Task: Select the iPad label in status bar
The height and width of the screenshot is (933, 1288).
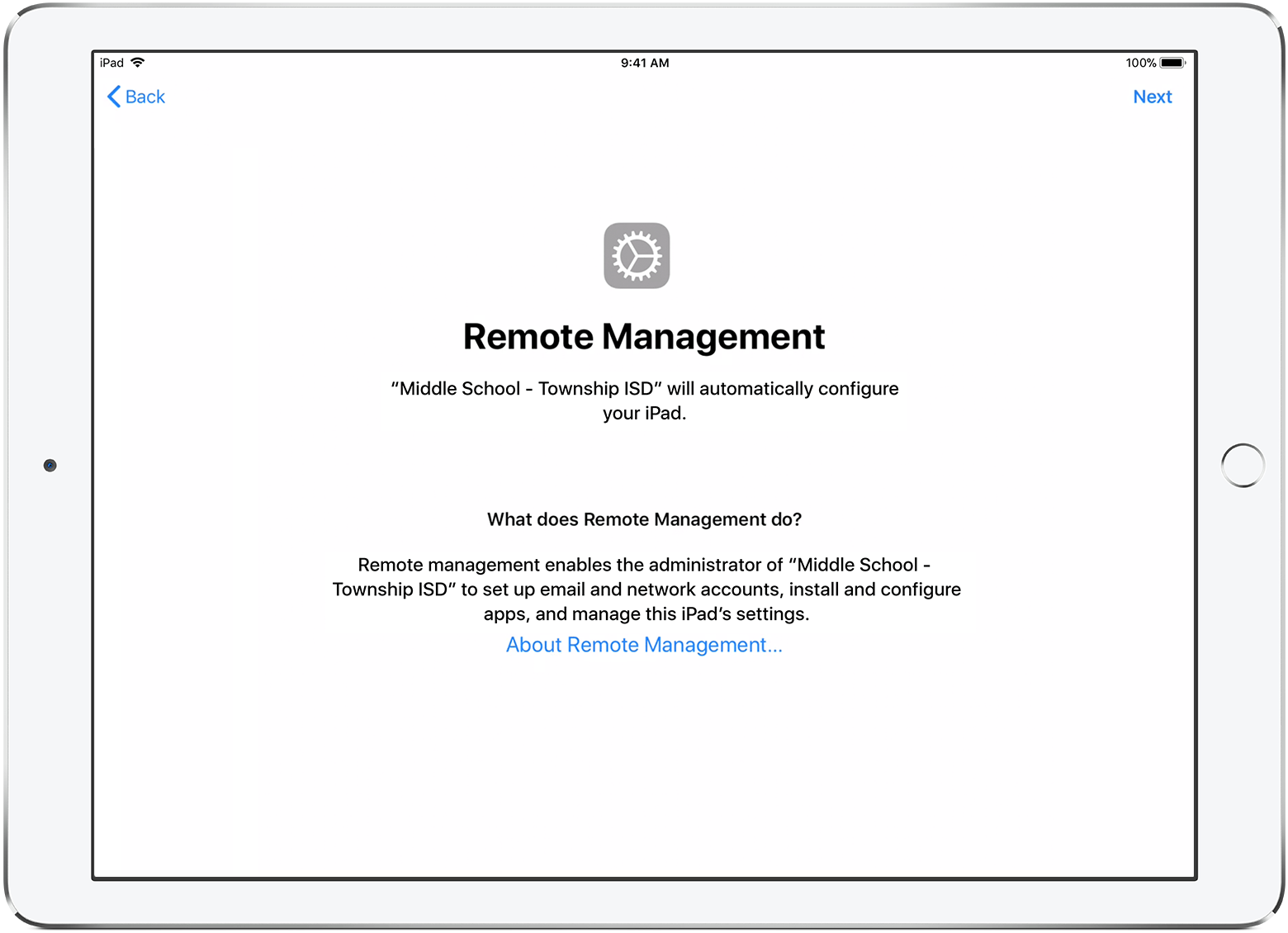Action: point(111,62)
